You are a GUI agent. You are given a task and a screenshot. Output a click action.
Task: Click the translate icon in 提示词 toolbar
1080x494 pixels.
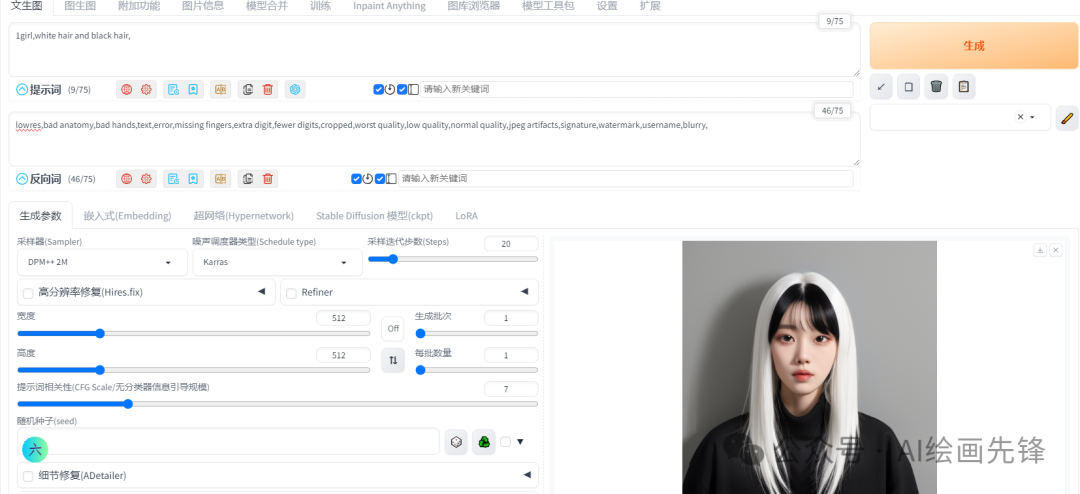click(x=220, y=89)
